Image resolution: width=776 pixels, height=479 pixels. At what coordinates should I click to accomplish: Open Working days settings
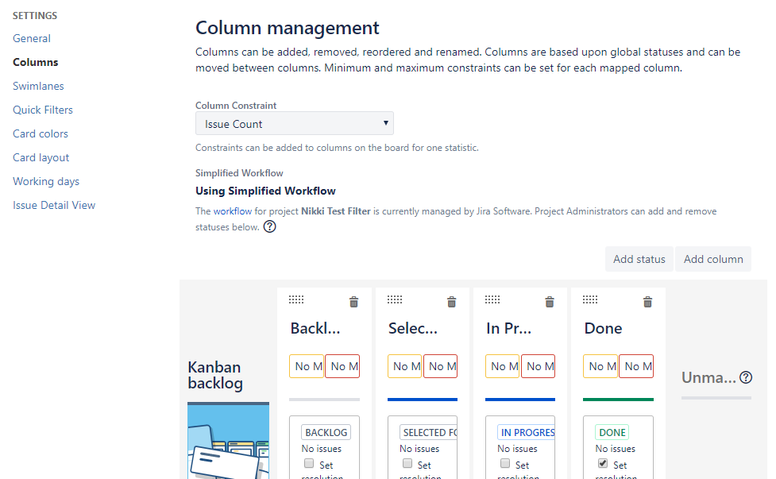point(46,181)
